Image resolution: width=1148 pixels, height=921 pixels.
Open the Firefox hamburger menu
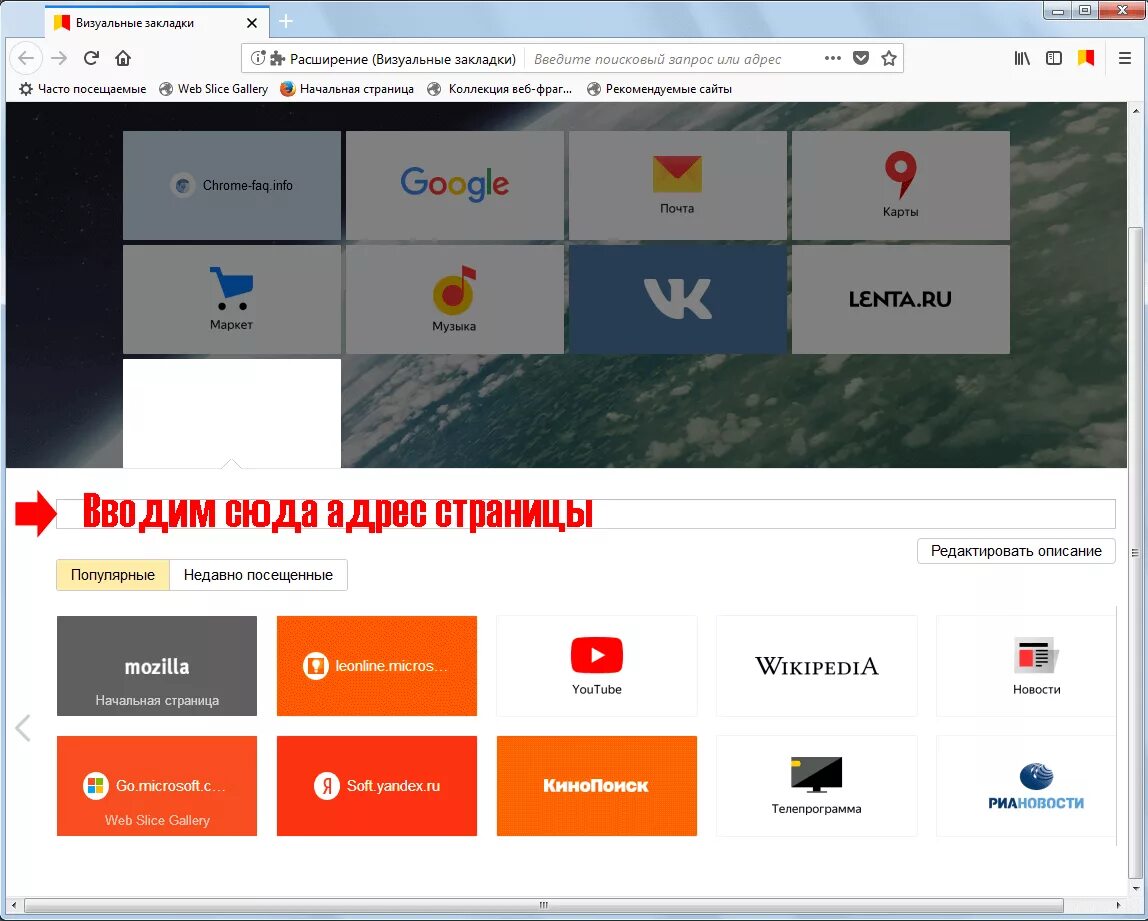click(x=1124, y=58)
